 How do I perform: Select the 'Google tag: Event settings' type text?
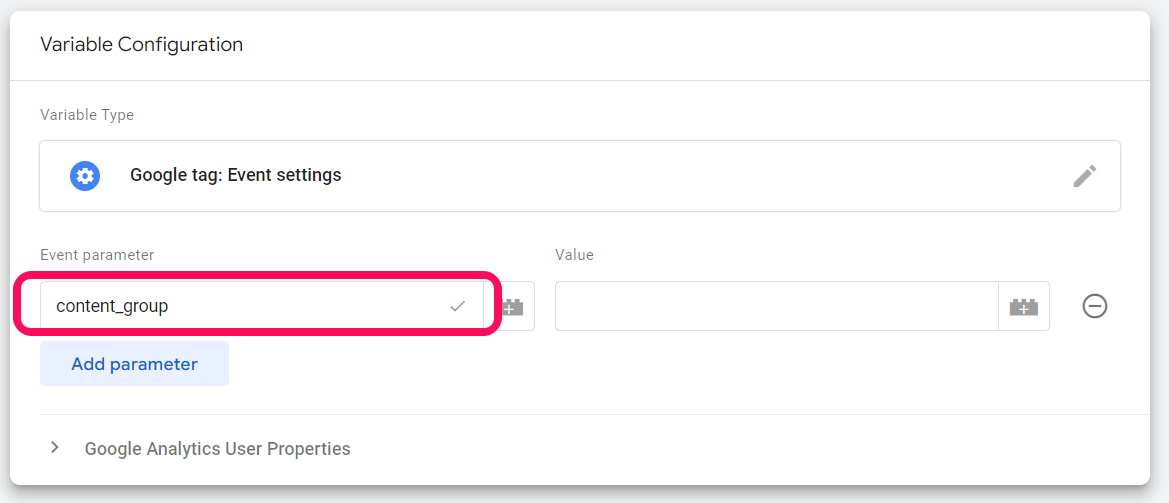point(235,176)
